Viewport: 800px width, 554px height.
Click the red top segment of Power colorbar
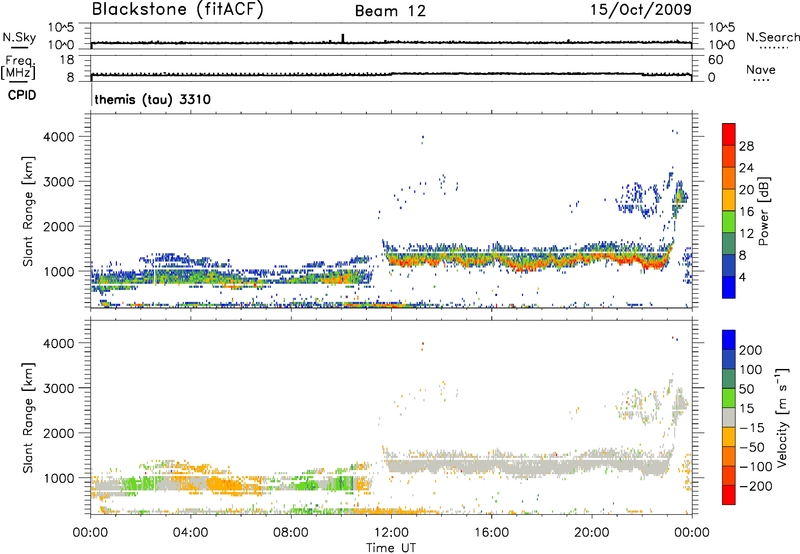(x=729, y=135)
